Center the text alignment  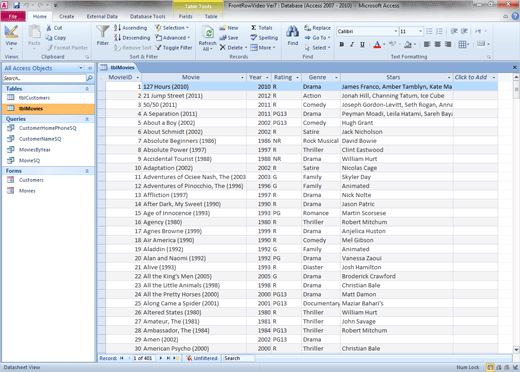click(x=437, y=44)
